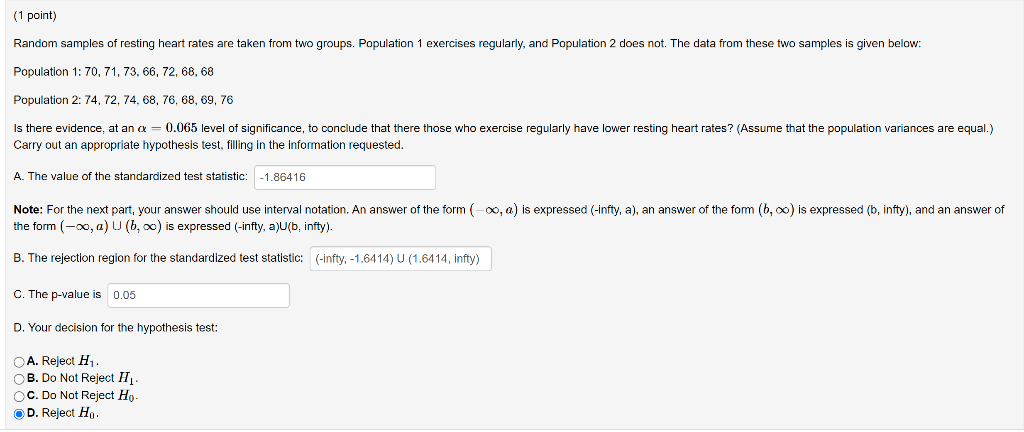This screenshot has width=1024, height=432.
Task: Click the 'D. Your decision for the hypothesis test' heading
Action: [116, 328]
